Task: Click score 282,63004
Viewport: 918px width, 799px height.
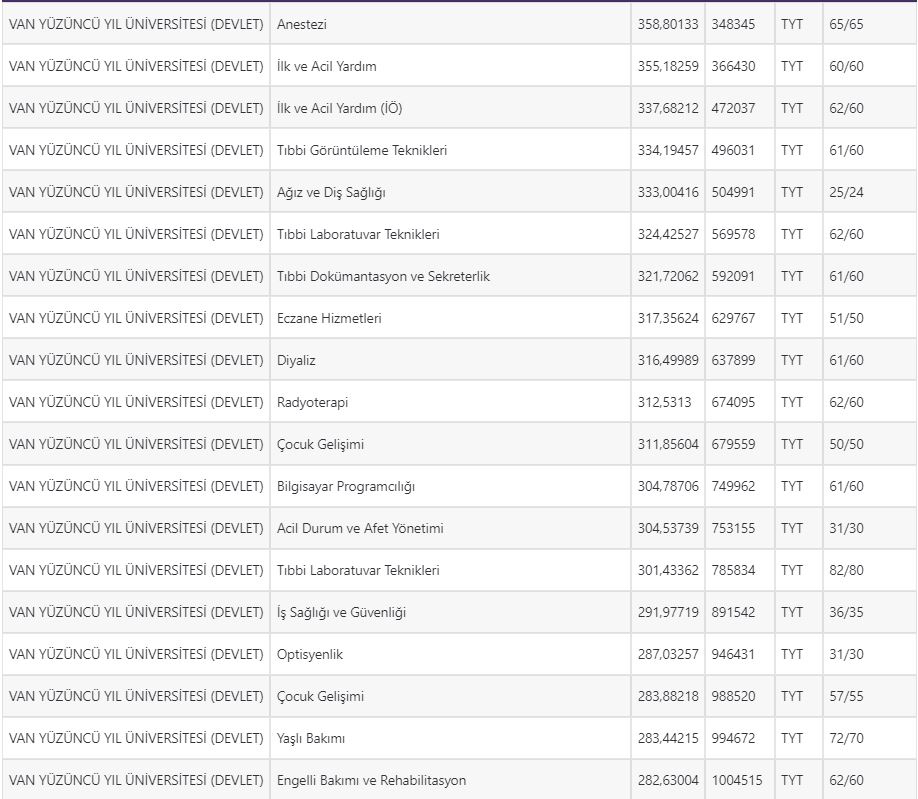Action: click(668, 781)
